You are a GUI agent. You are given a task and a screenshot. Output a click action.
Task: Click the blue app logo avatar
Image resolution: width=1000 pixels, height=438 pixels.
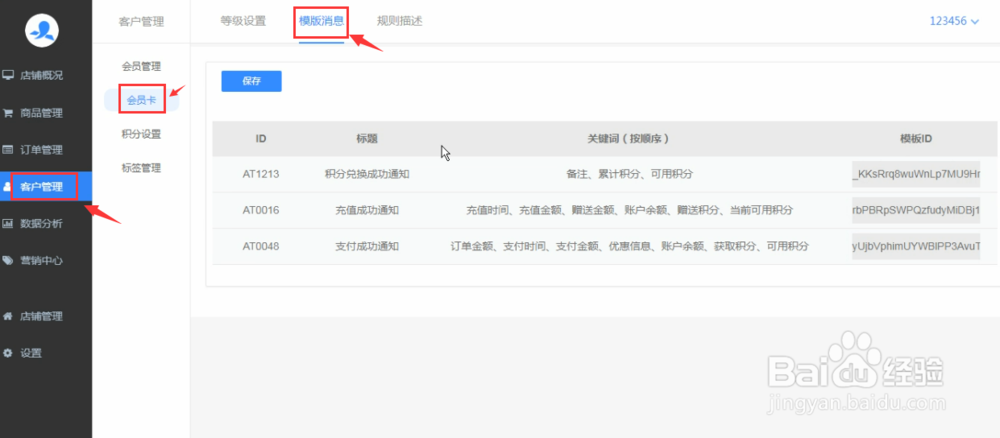(x=42, y=30)
